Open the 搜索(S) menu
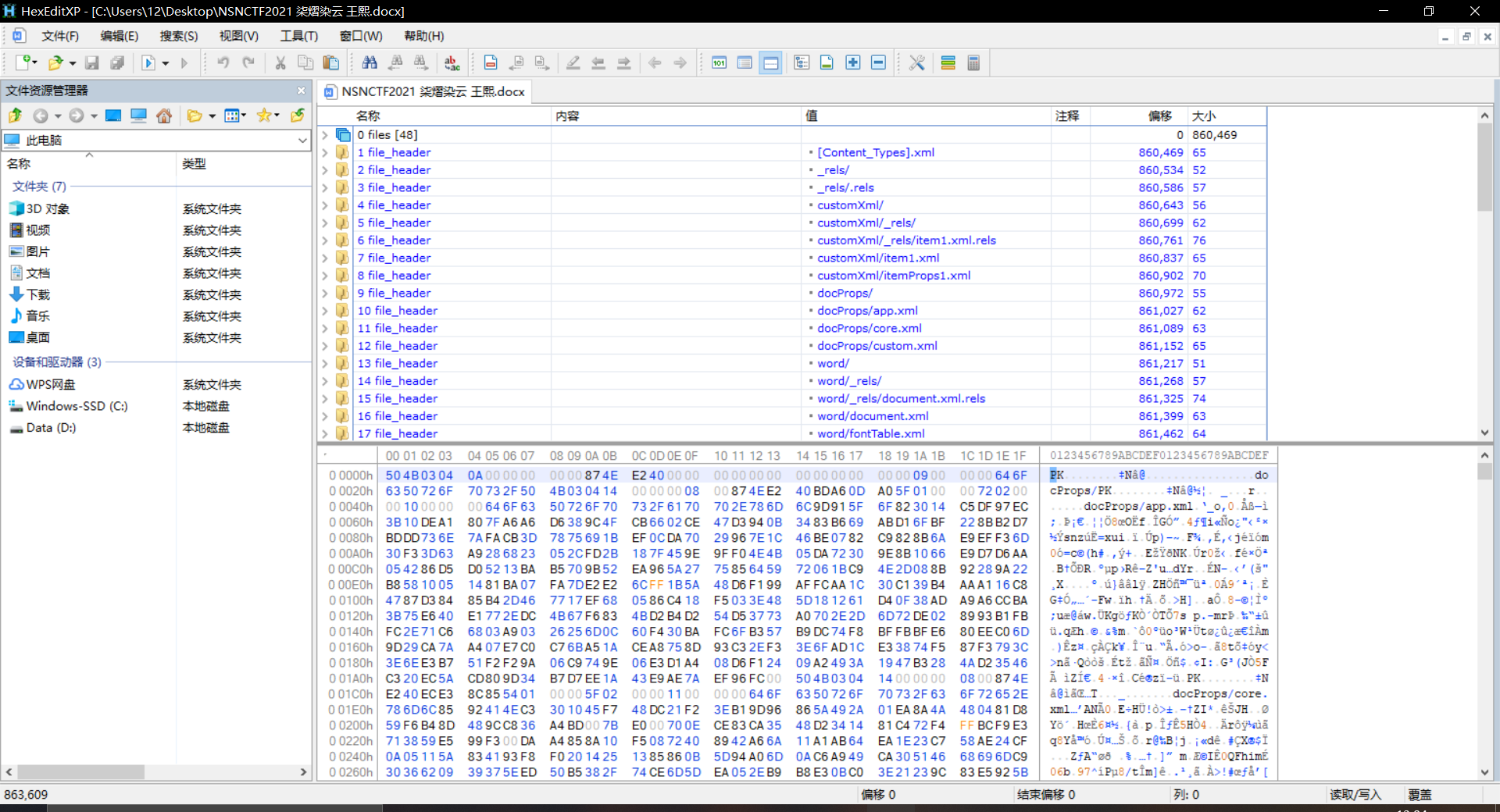The image size is (1500, 812). point(179,36)
